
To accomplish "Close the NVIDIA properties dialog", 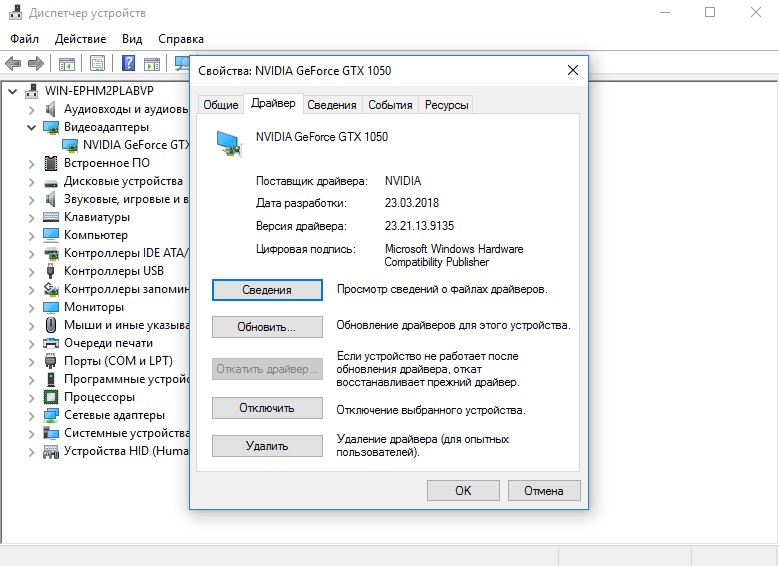I will tap(573, 70).
